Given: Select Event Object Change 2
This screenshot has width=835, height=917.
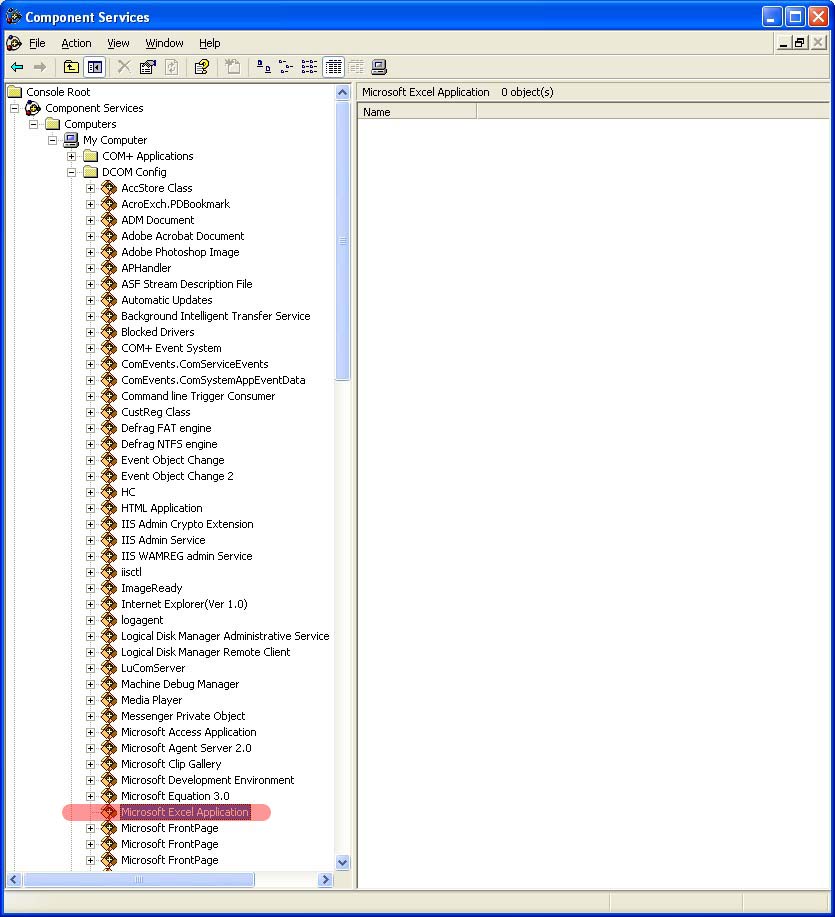Looking at the screenshot, I should 177,476.
